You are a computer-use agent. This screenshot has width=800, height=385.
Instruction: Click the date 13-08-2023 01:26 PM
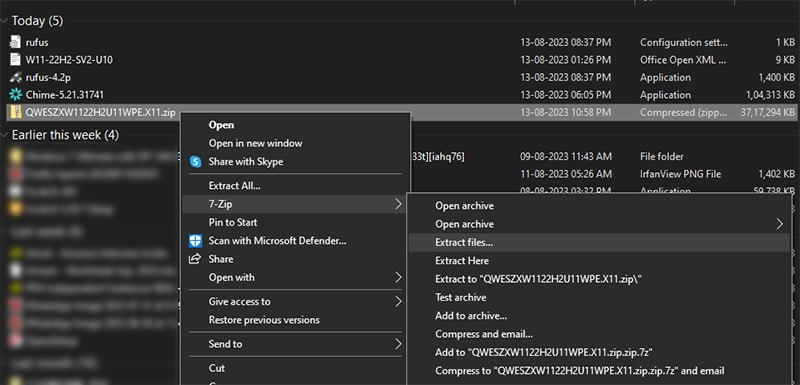[565, 60]
